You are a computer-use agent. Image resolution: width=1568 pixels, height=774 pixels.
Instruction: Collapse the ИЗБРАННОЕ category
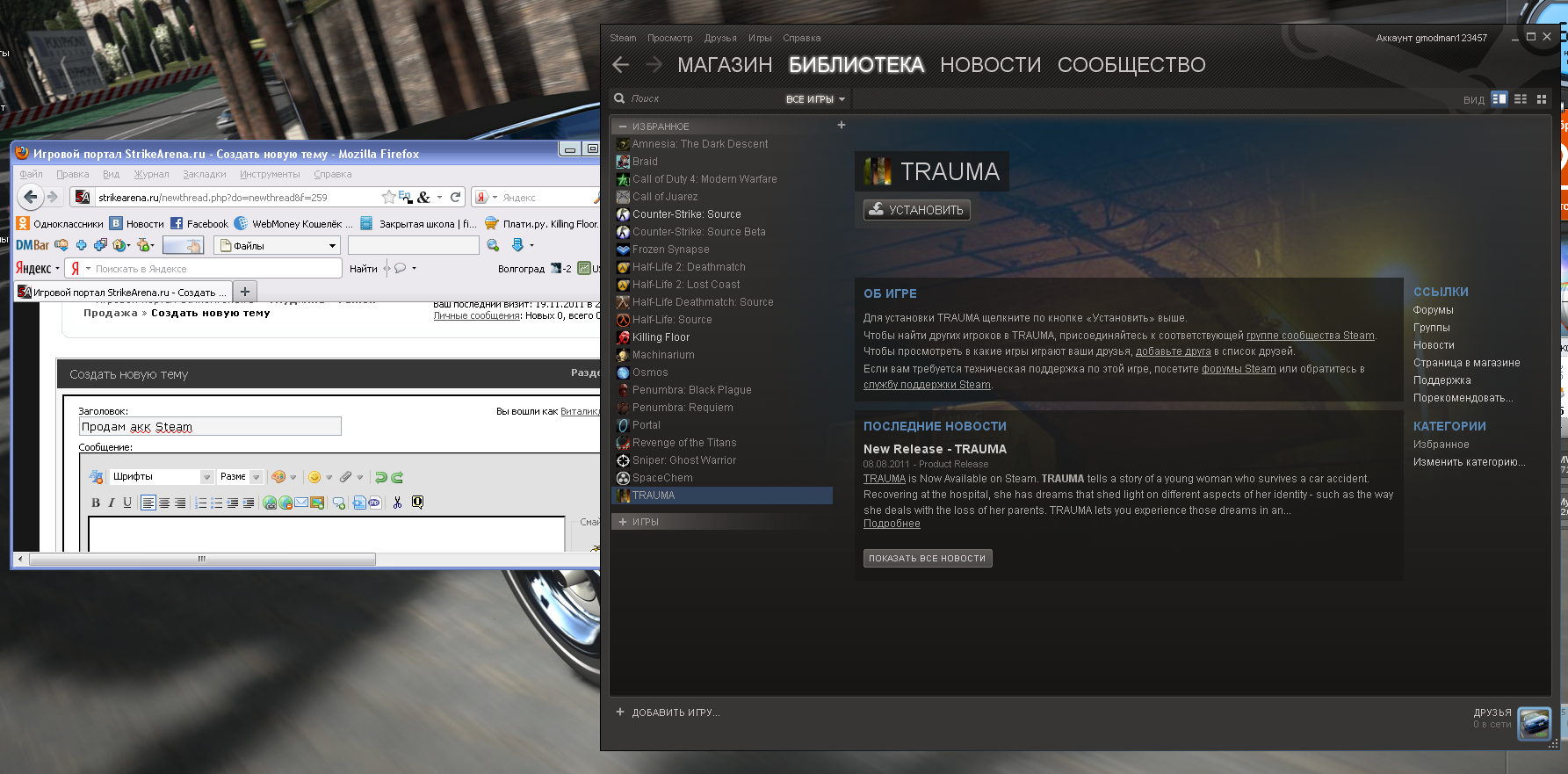point(623,127)
